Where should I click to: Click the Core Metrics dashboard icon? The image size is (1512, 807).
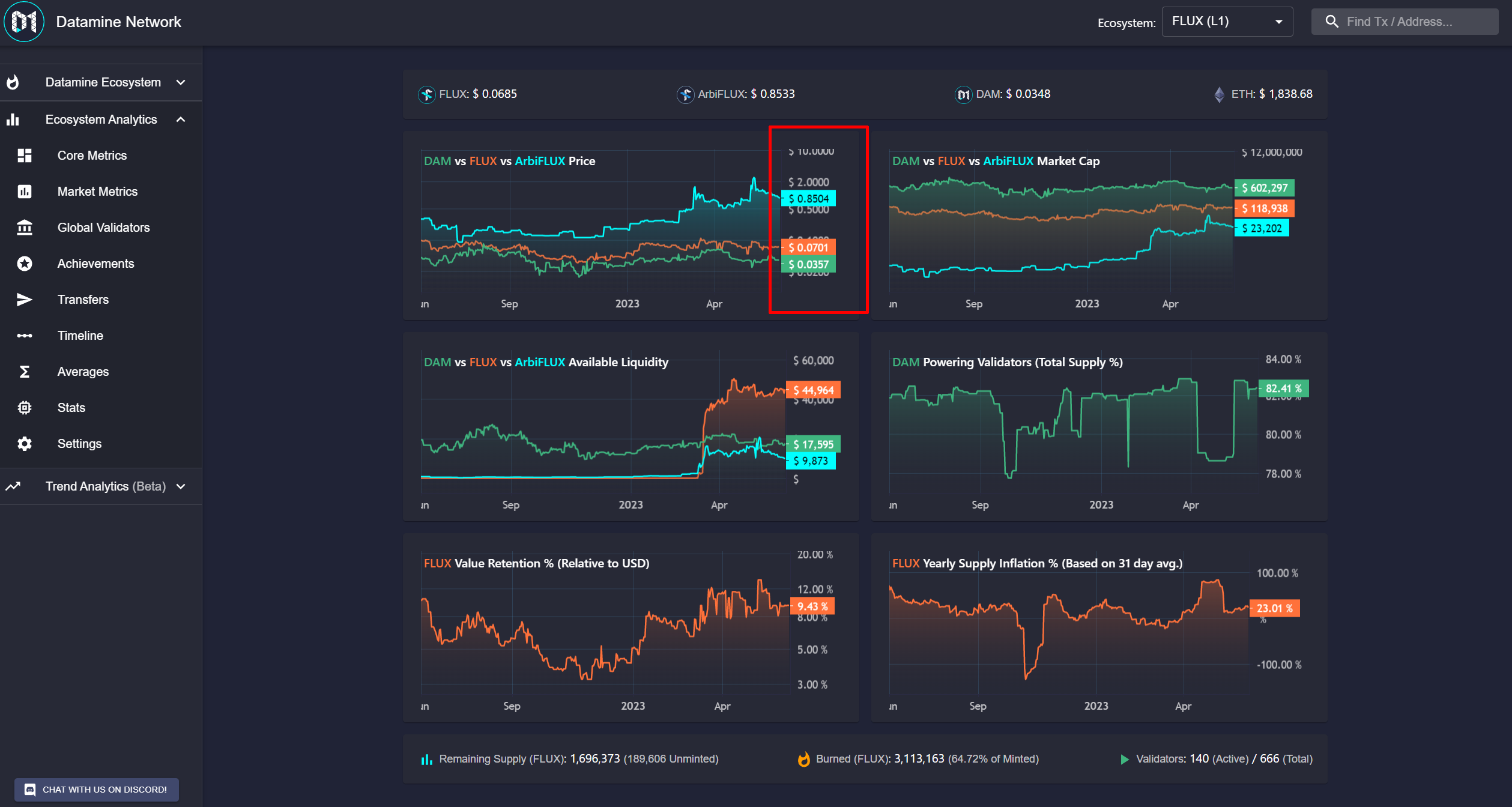[25, 156]
